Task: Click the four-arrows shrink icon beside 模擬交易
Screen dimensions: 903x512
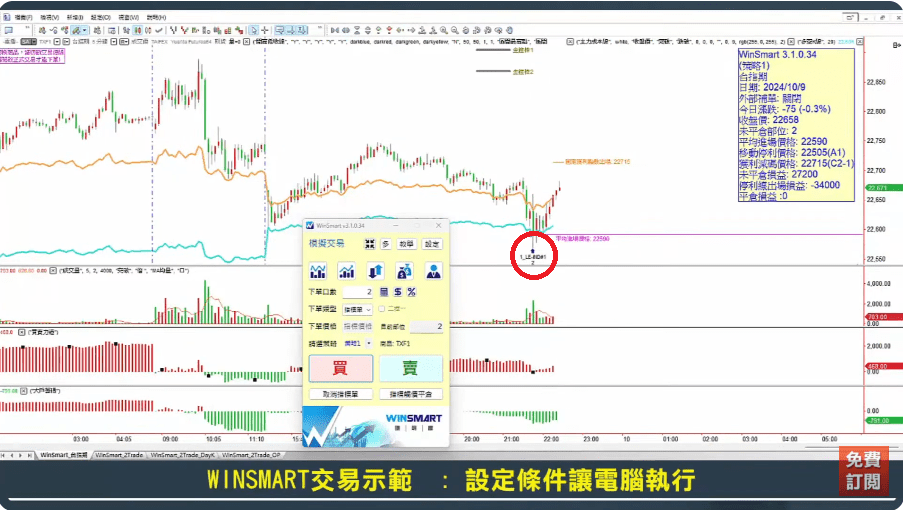Action: [x=370, y=244]
